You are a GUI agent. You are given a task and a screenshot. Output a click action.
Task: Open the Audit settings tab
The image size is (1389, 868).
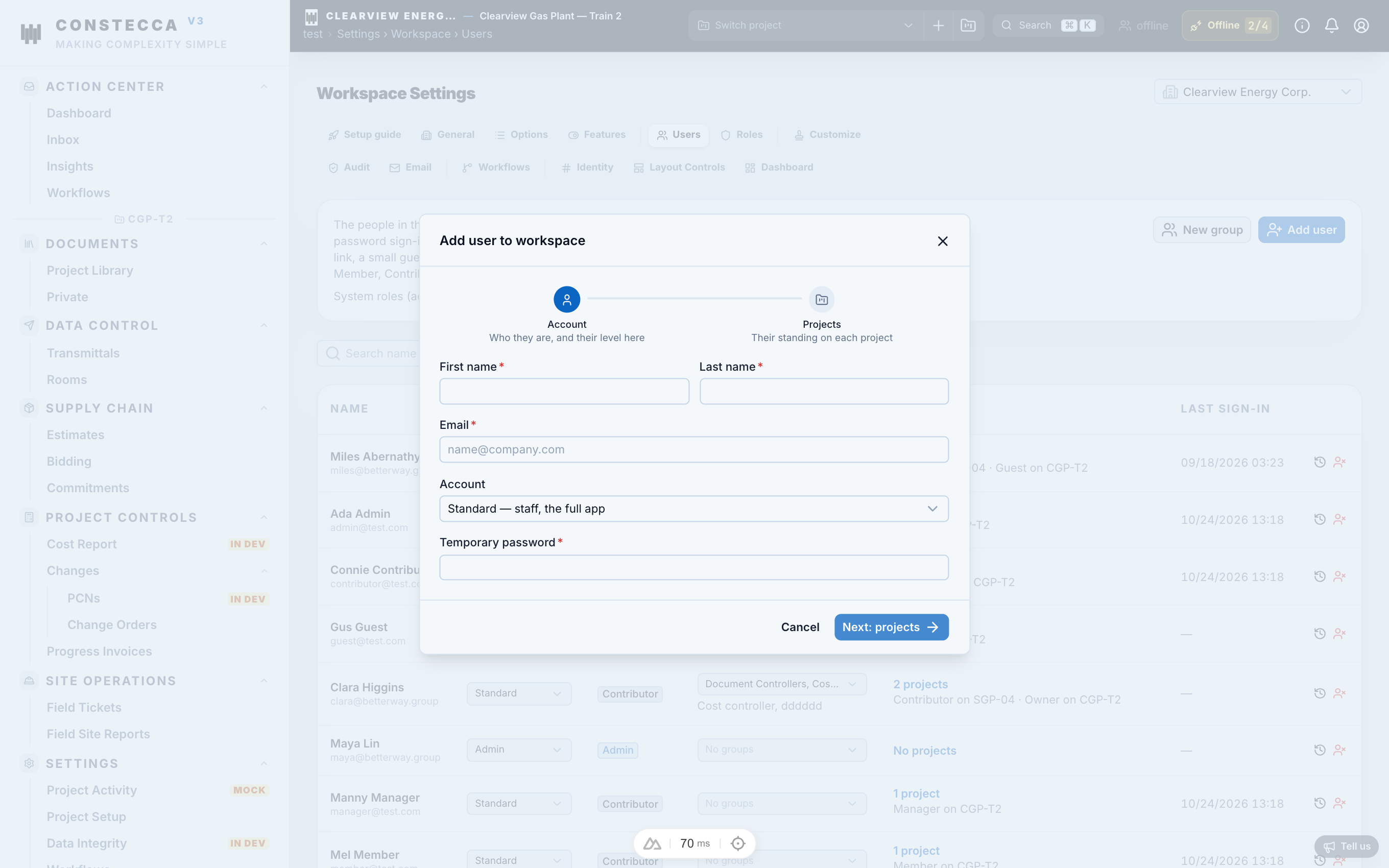click(349, 167)
